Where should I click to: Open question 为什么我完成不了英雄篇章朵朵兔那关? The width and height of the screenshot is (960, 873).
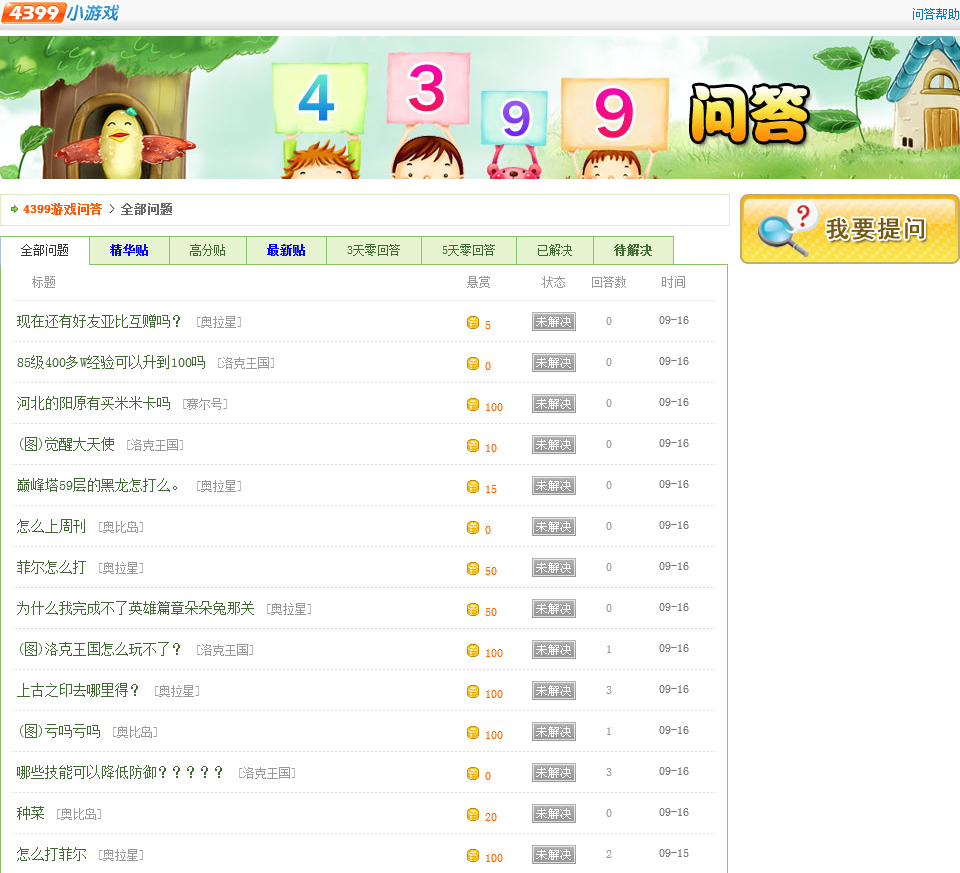point(135,609)
